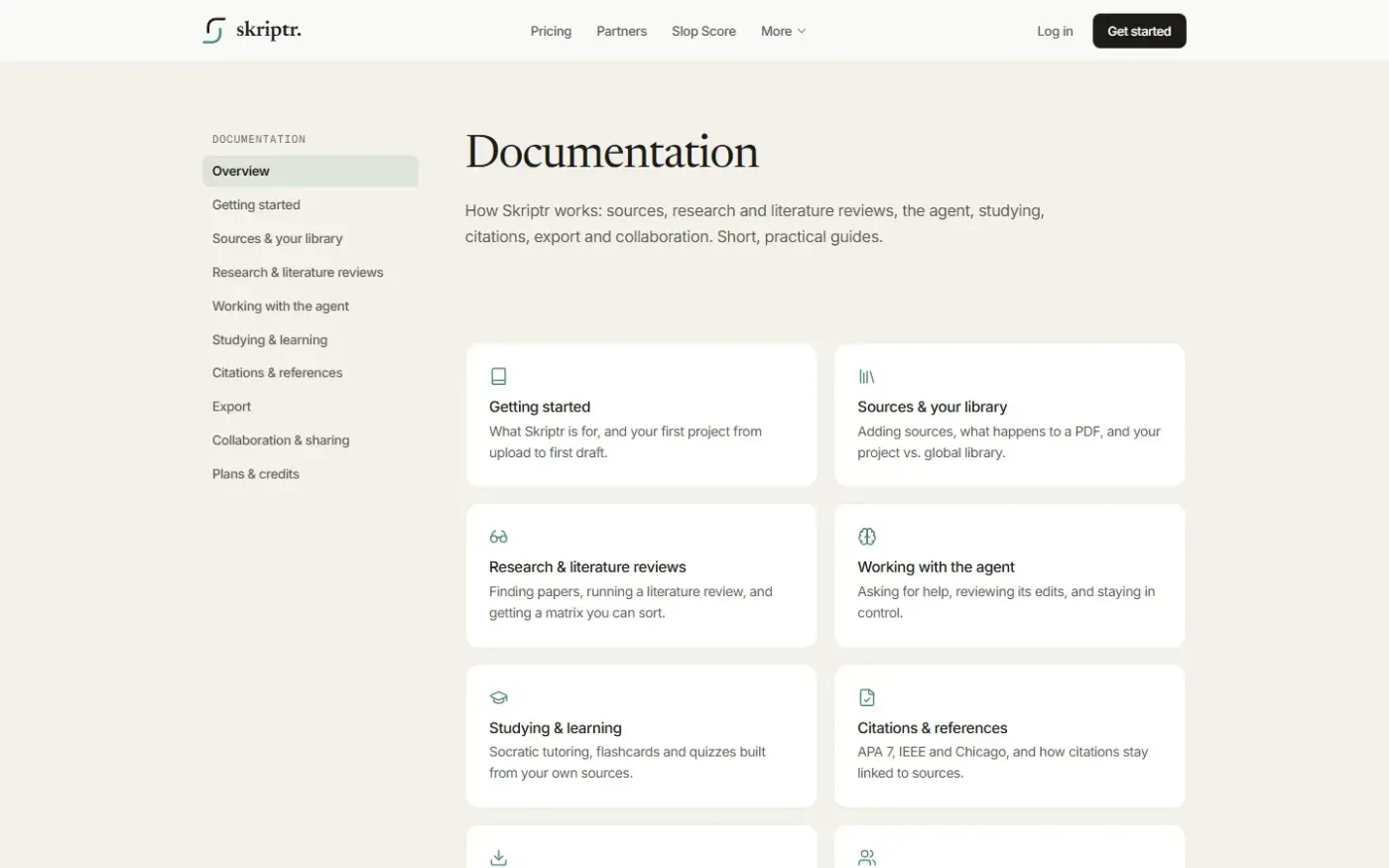Click the book icon on Getting started card
The height and width of the screenshot is (868, 1389).
tap(498, 376)
